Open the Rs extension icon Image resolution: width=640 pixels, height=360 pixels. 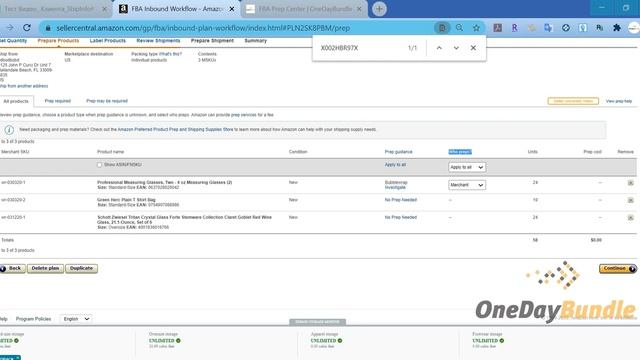click(600, 28)
